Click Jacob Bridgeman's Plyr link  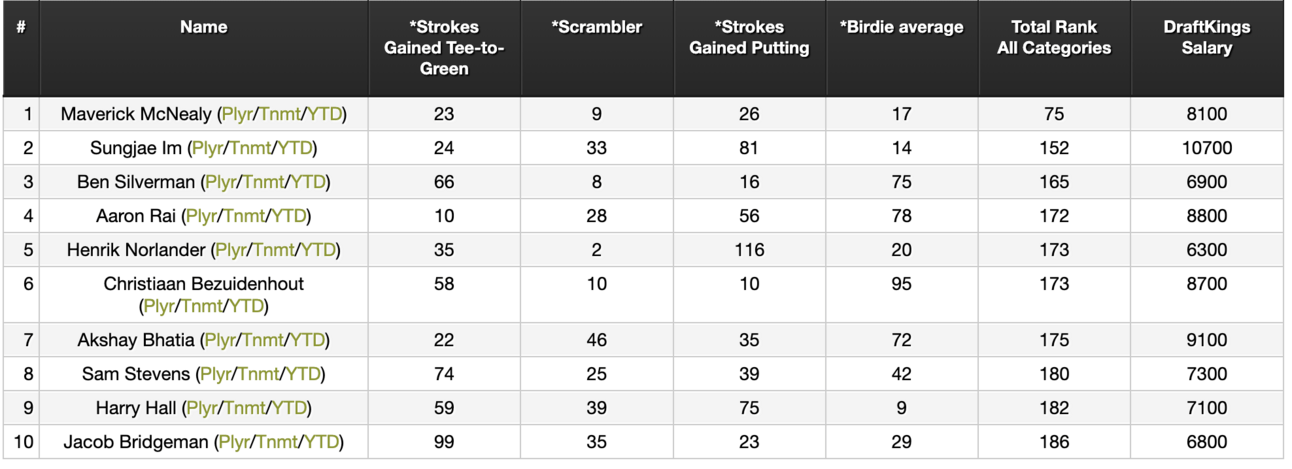[x=234, y=442]
